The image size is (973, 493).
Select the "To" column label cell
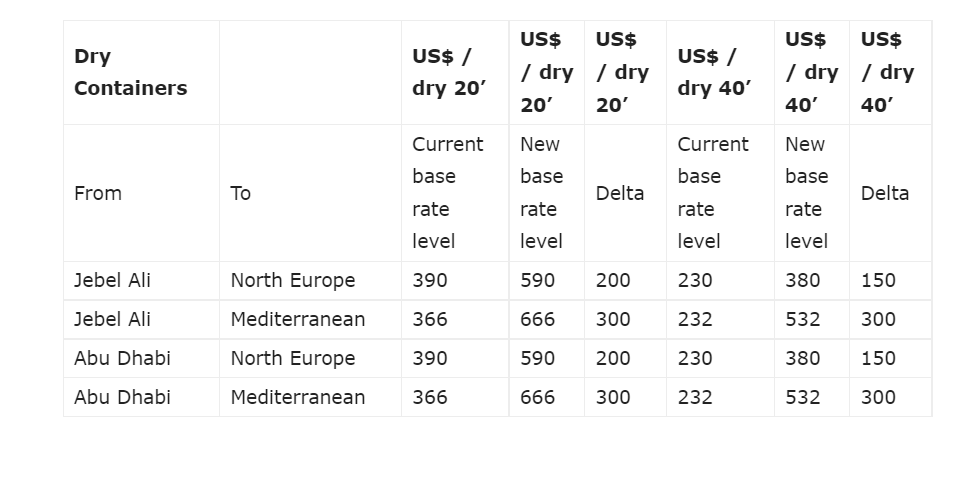coord(241,193)
